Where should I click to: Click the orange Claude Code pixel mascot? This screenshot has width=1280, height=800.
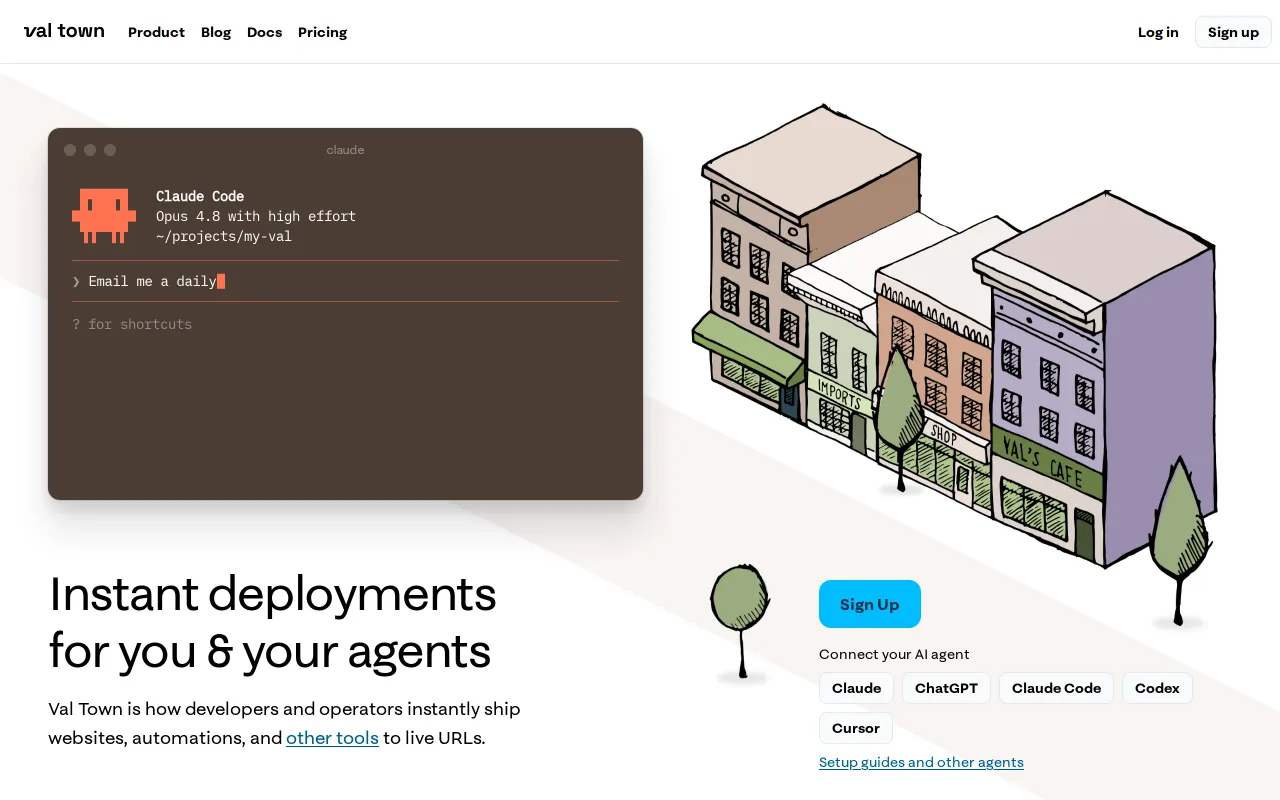104,215
